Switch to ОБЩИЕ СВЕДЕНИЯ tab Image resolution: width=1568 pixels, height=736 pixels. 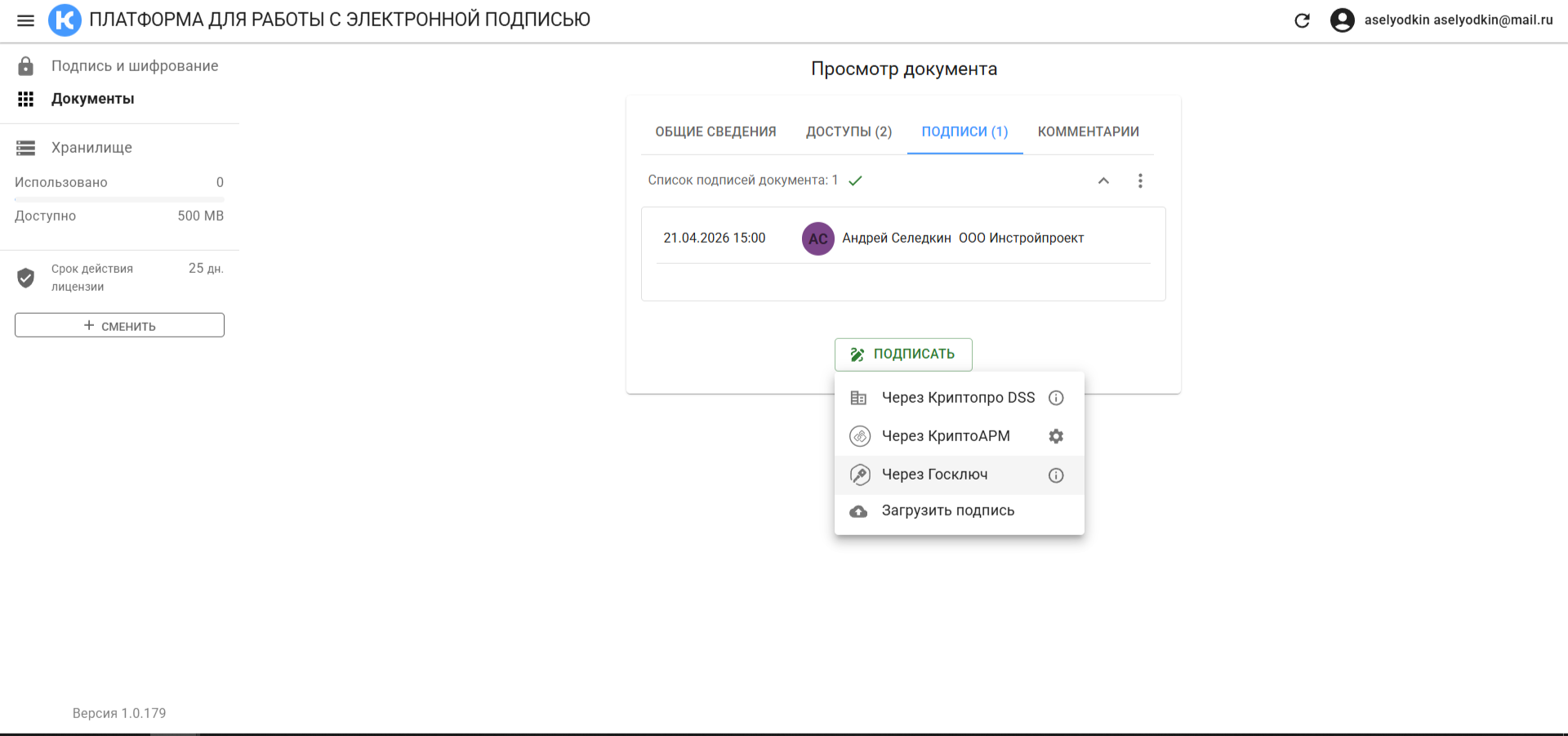tap(715, 132)
